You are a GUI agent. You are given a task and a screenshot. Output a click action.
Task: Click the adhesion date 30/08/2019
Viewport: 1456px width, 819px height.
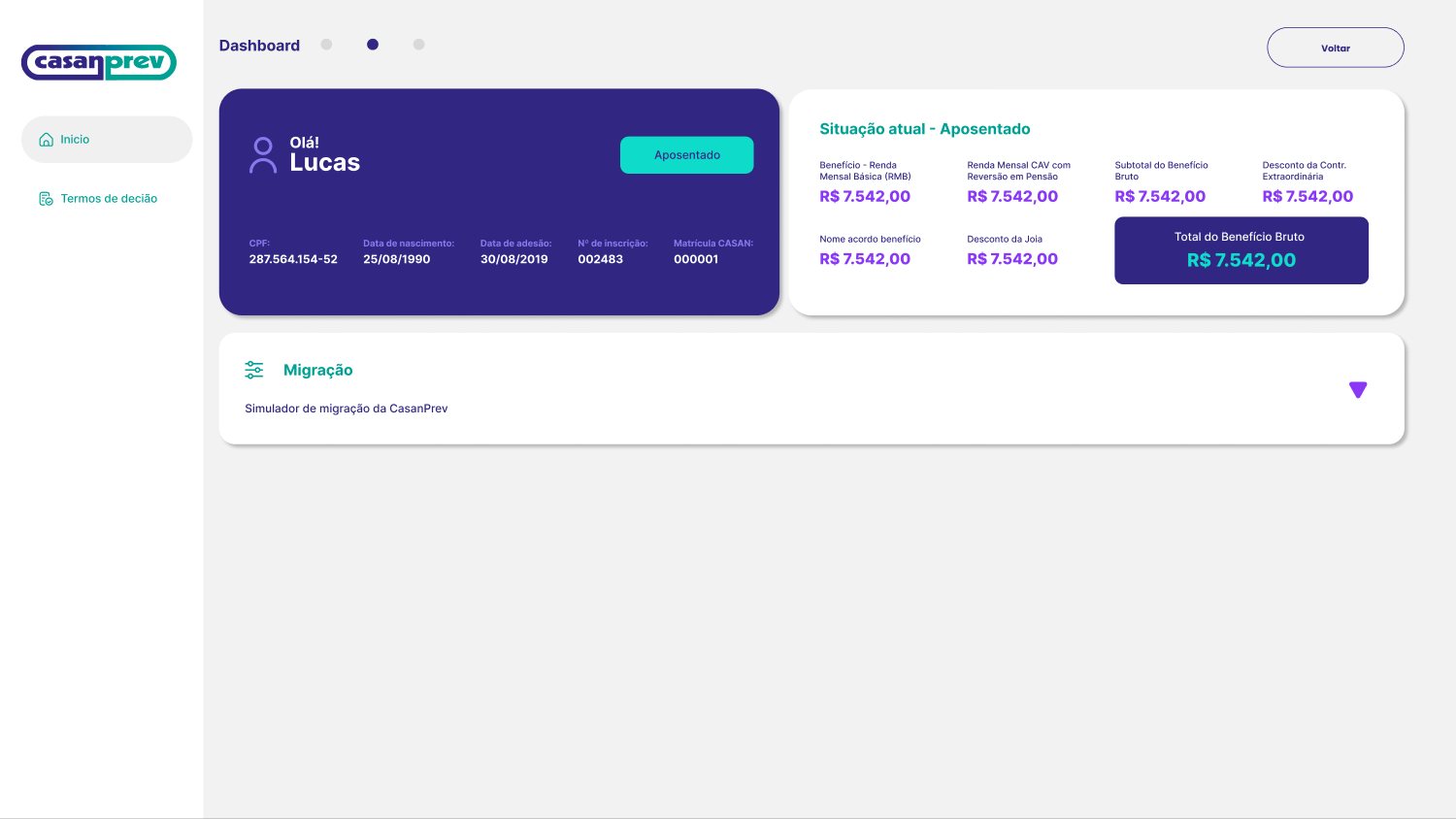514,259
